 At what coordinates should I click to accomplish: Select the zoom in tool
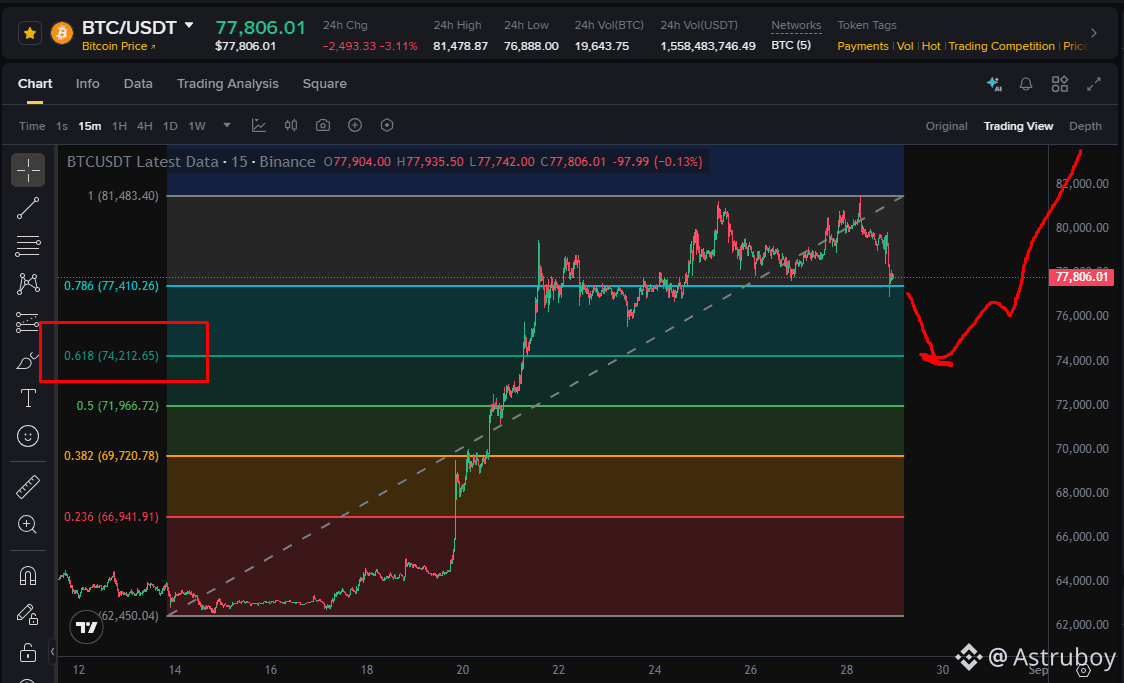coord(28,525)
